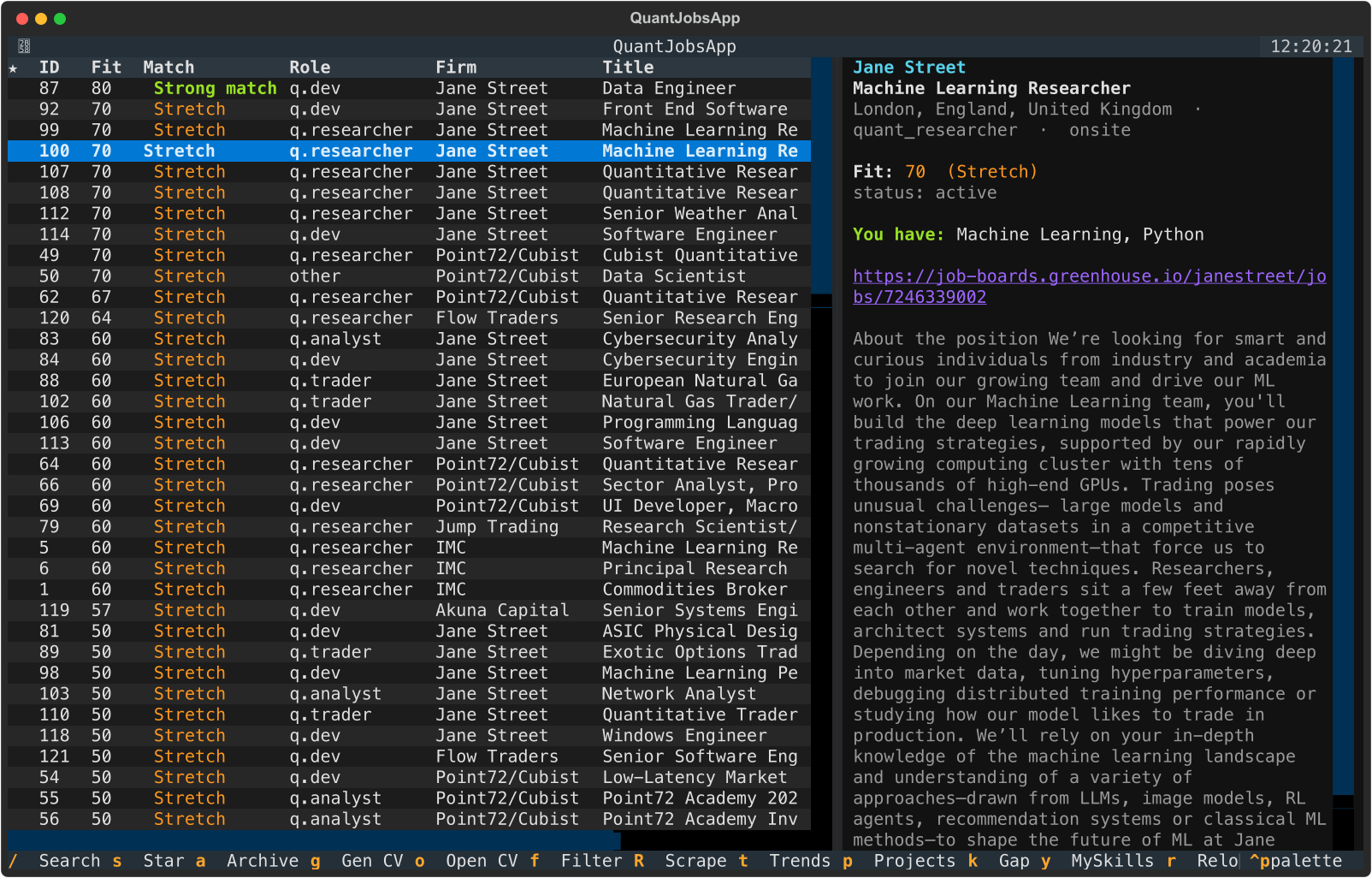Sort table by Match column header
The height and width of the screenshot is (878, 1372).
169,68
